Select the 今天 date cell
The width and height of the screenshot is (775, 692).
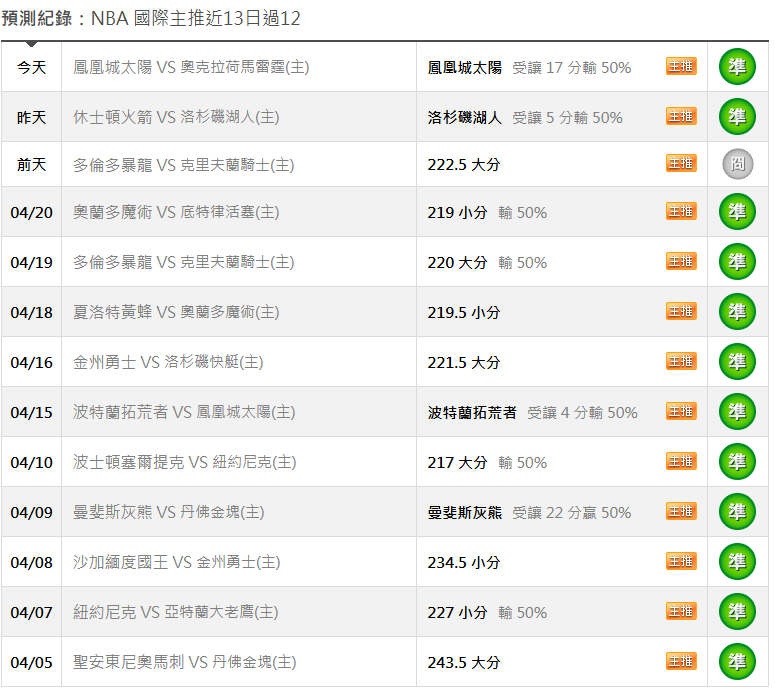coord(32,67)
